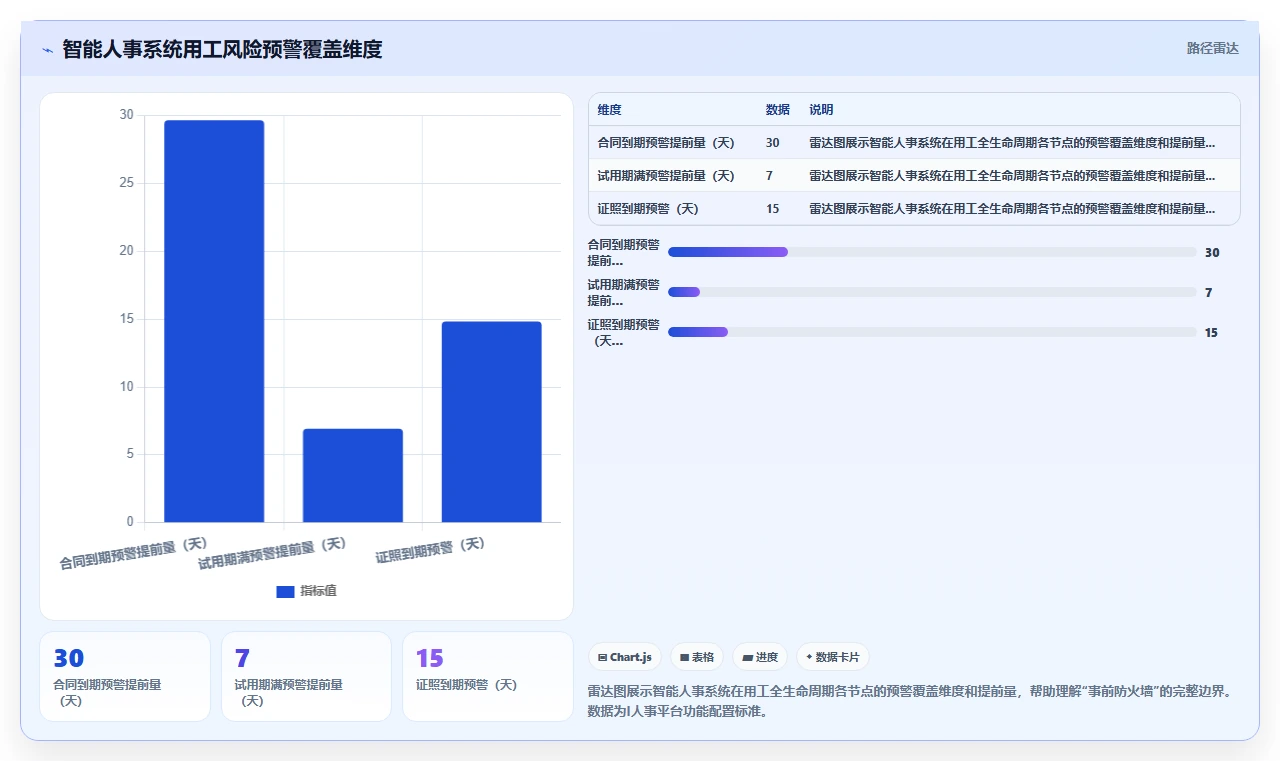Click the Chart.js tag chip
This screenshot has width=1280, height=761.
(625, 657)
